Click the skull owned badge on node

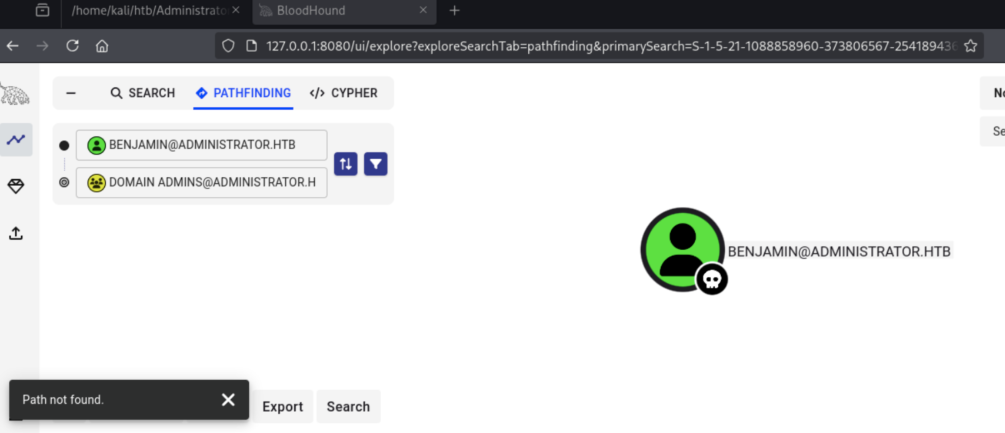(x=712, y=279)
